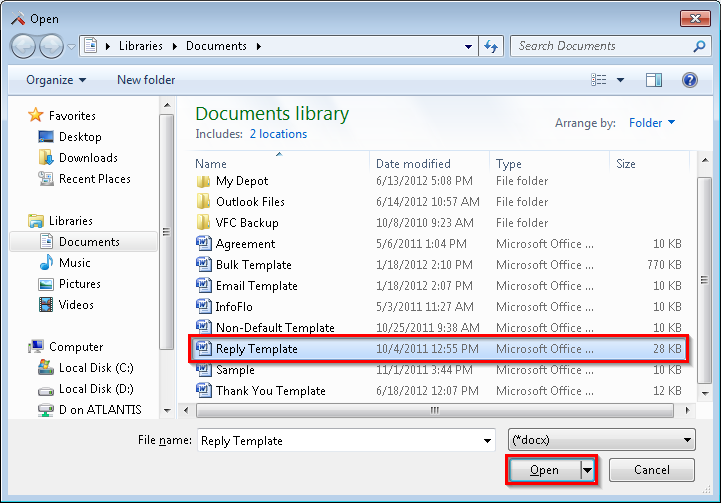Click the refresh button beside address bar
The image size is (721, 503).
point(491,46)
